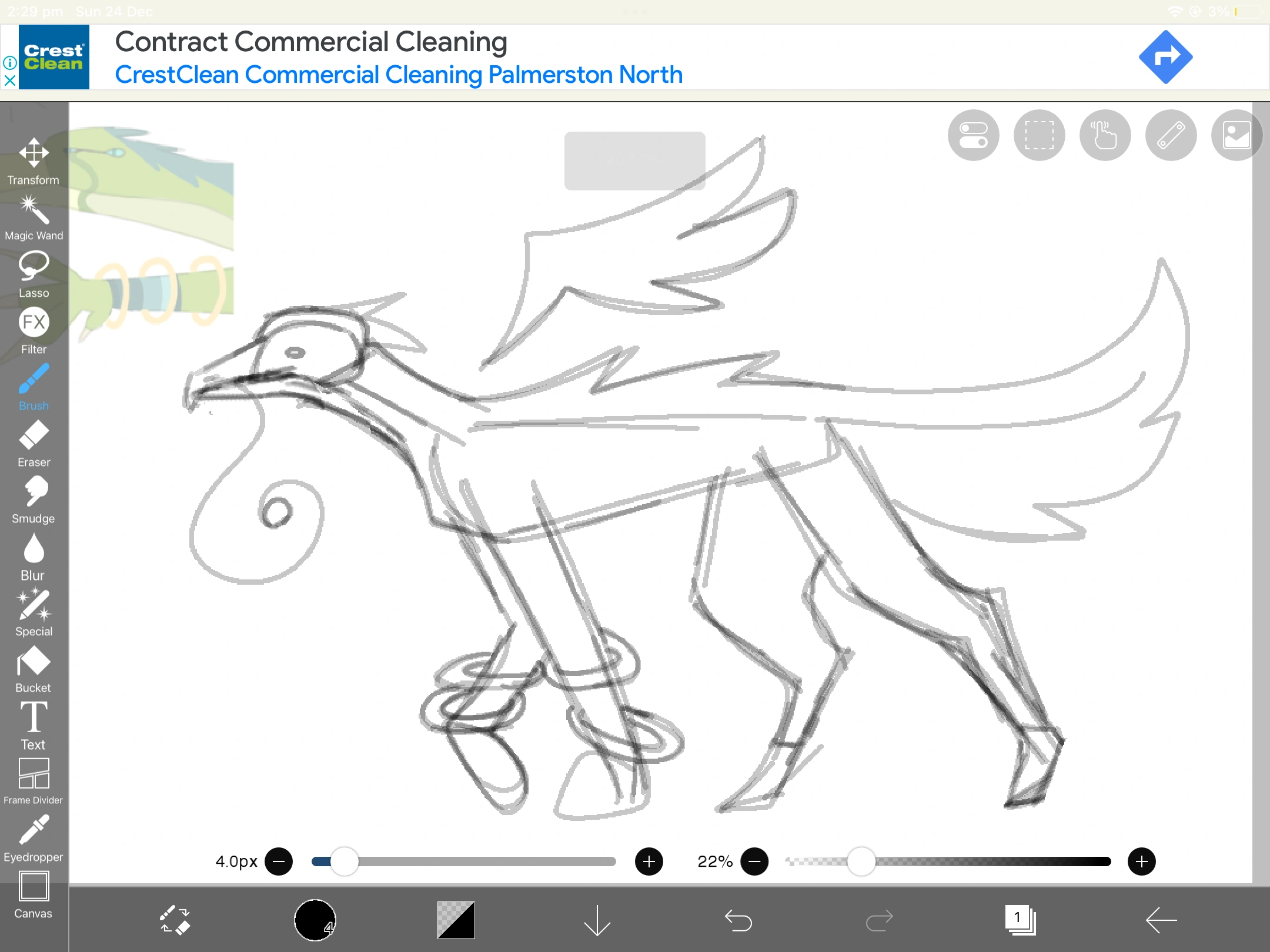Toggle the stabilizer switch button
The height and width of the screenshot is (952, 1270).
[x=973, y=135]
